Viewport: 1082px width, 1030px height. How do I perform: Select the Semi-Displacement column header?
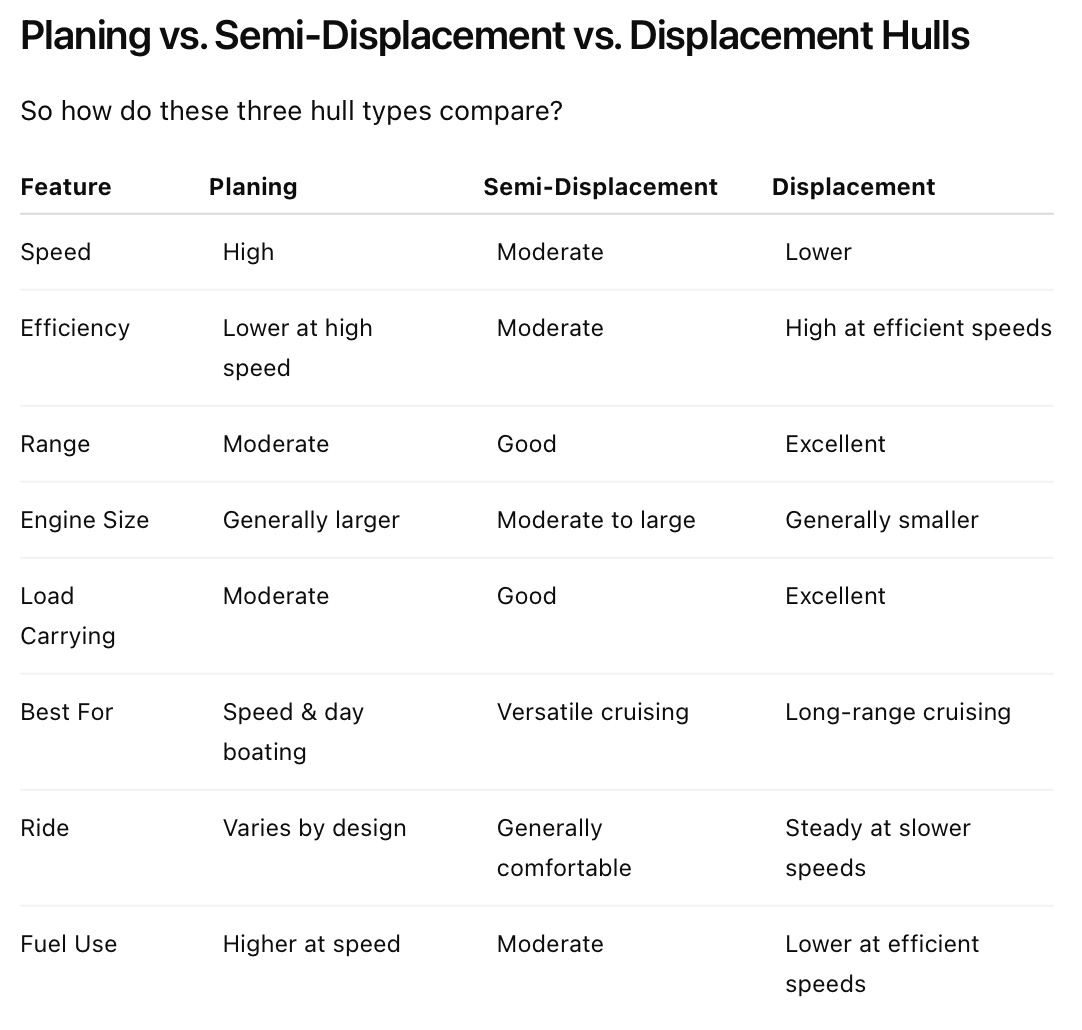coord(600,187)
